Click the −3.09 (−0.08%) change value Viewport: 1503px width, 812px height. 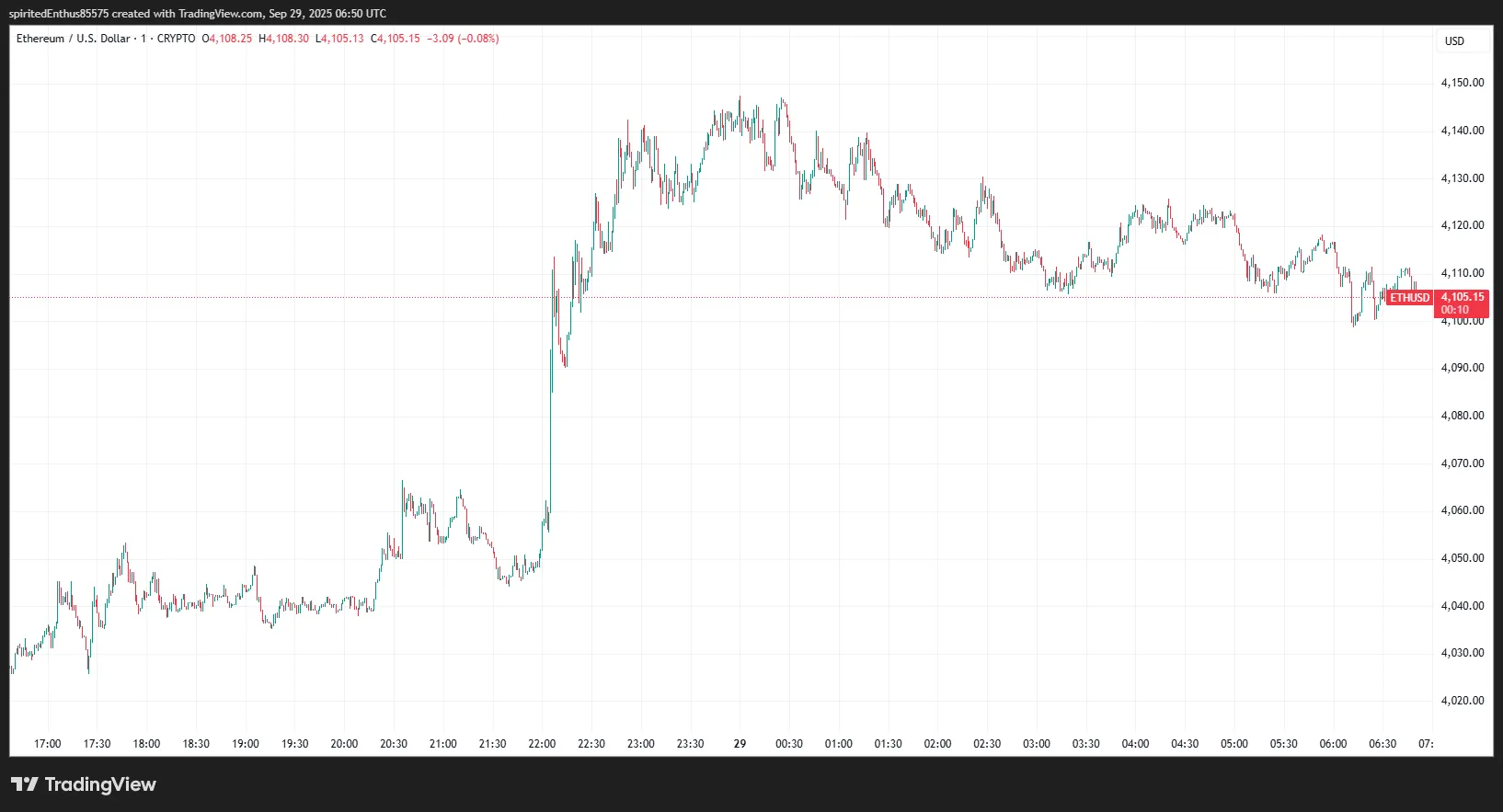point(463,39)
